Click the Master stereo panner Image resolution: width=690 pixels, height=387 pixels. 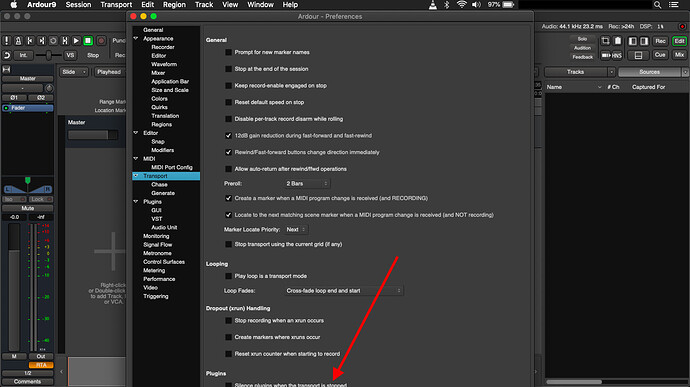pos(28,186)
